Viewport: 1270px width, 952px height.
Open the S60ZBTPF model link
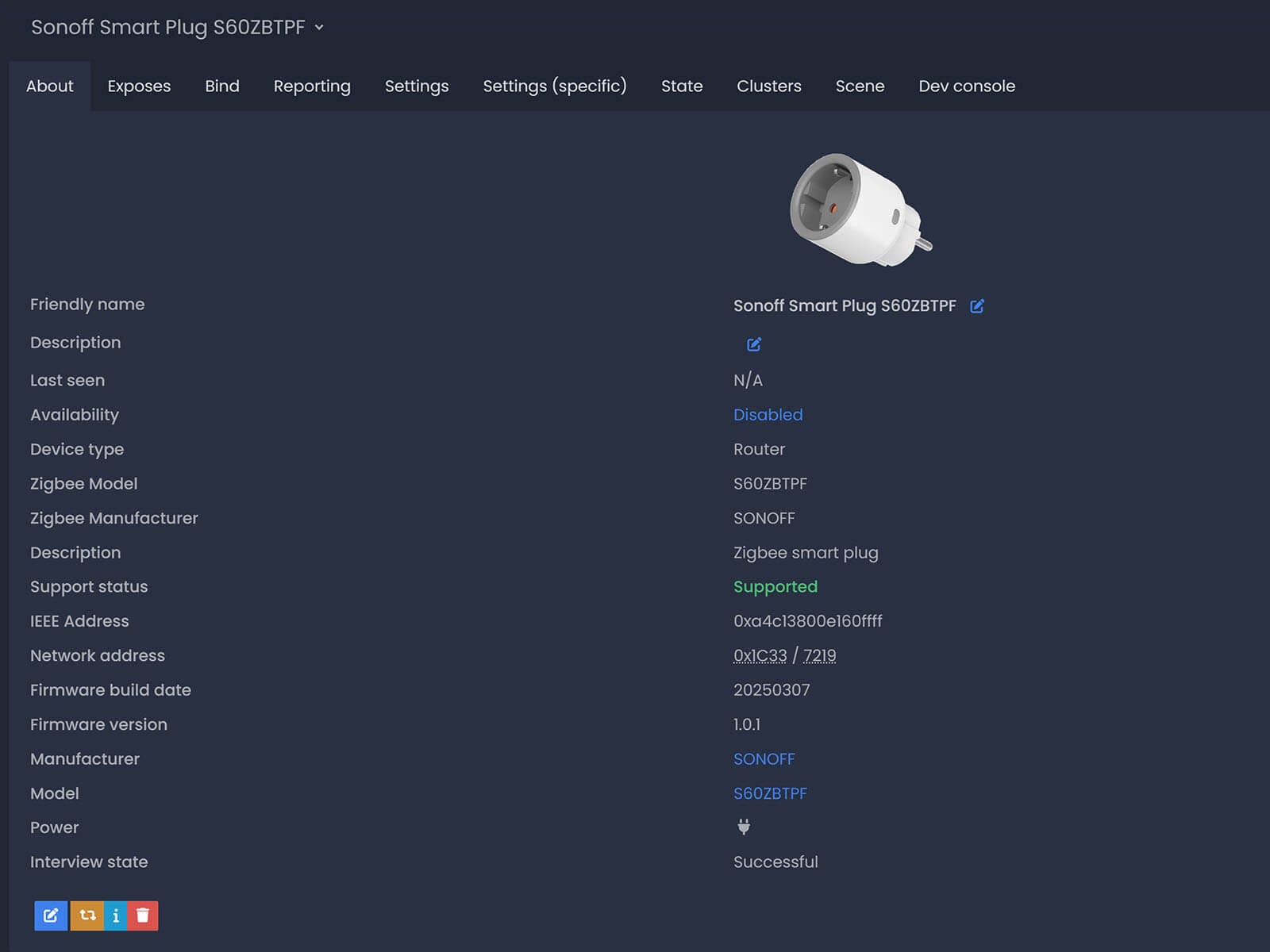(770, 793)
